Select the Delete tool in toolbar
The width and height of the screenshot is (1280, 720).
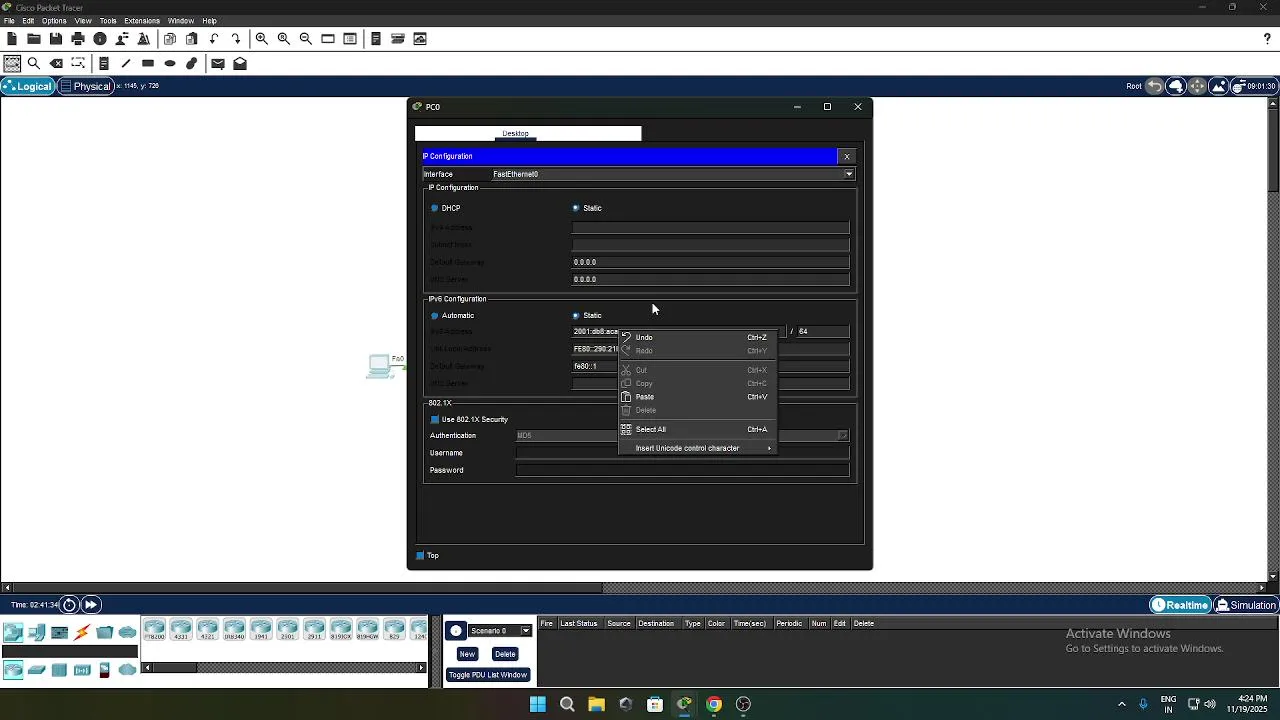pos(57,64)
